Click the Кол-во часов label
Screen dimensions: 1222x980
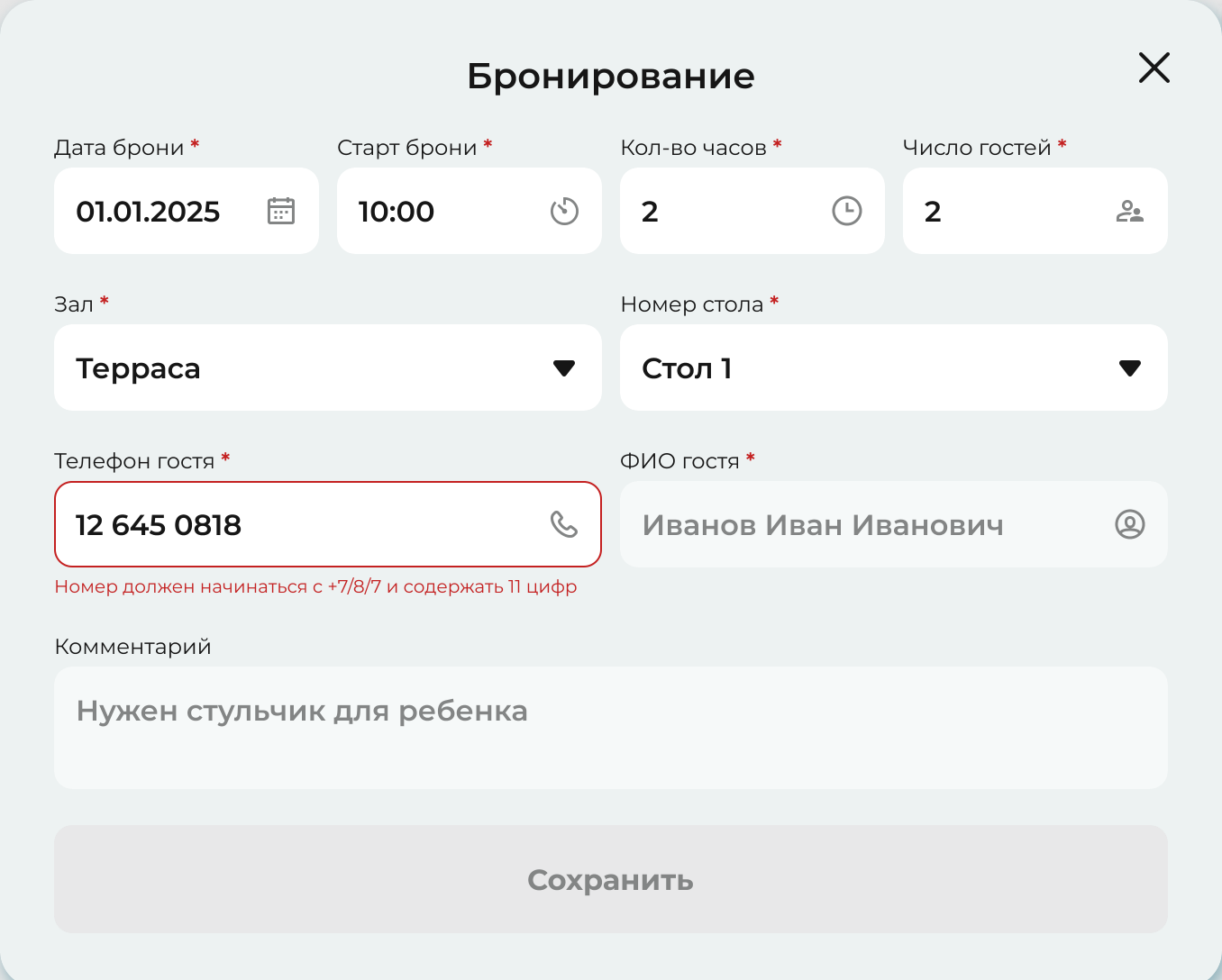pos(694,148)
